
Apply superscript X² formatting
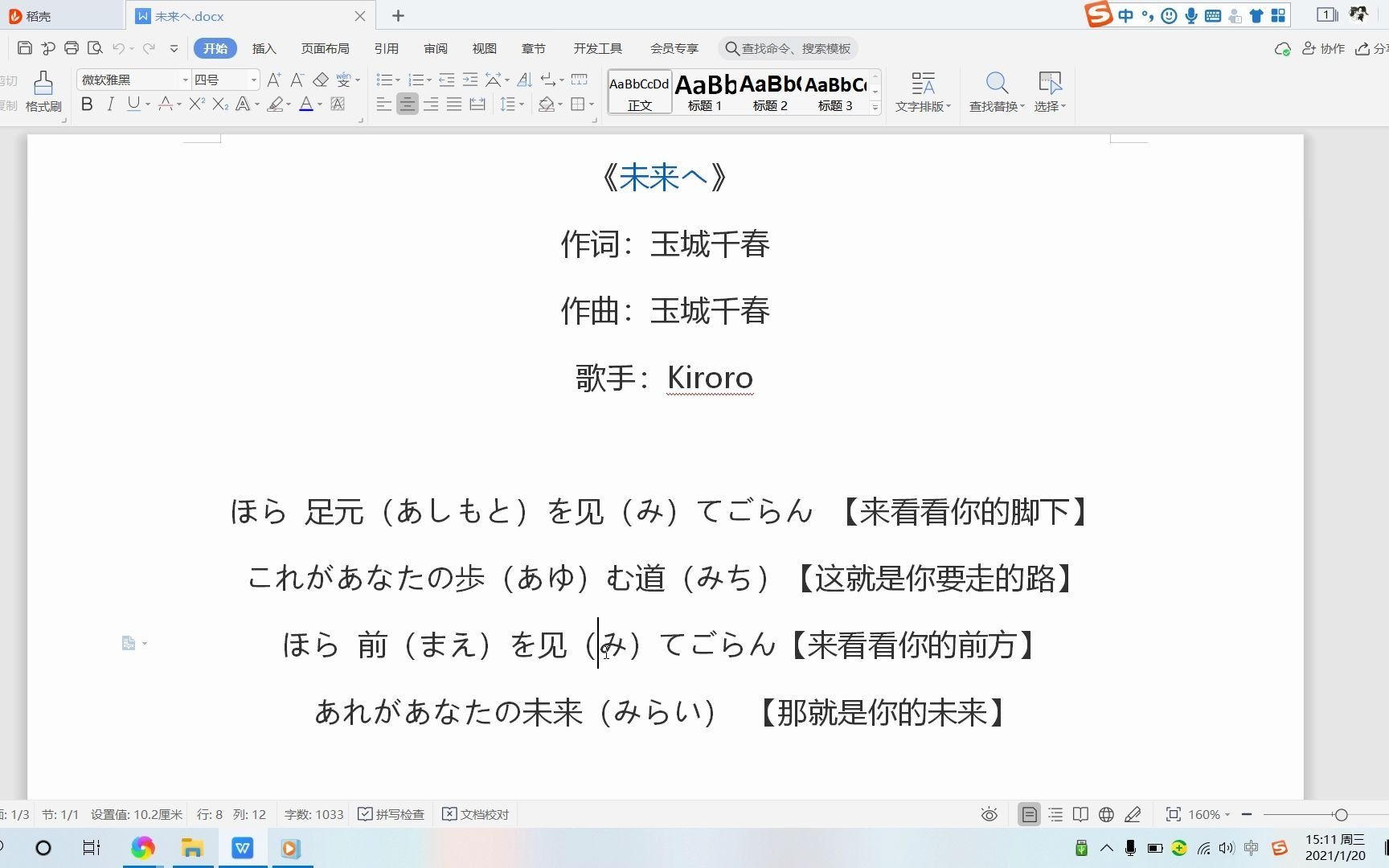click(x=197, y=104)
